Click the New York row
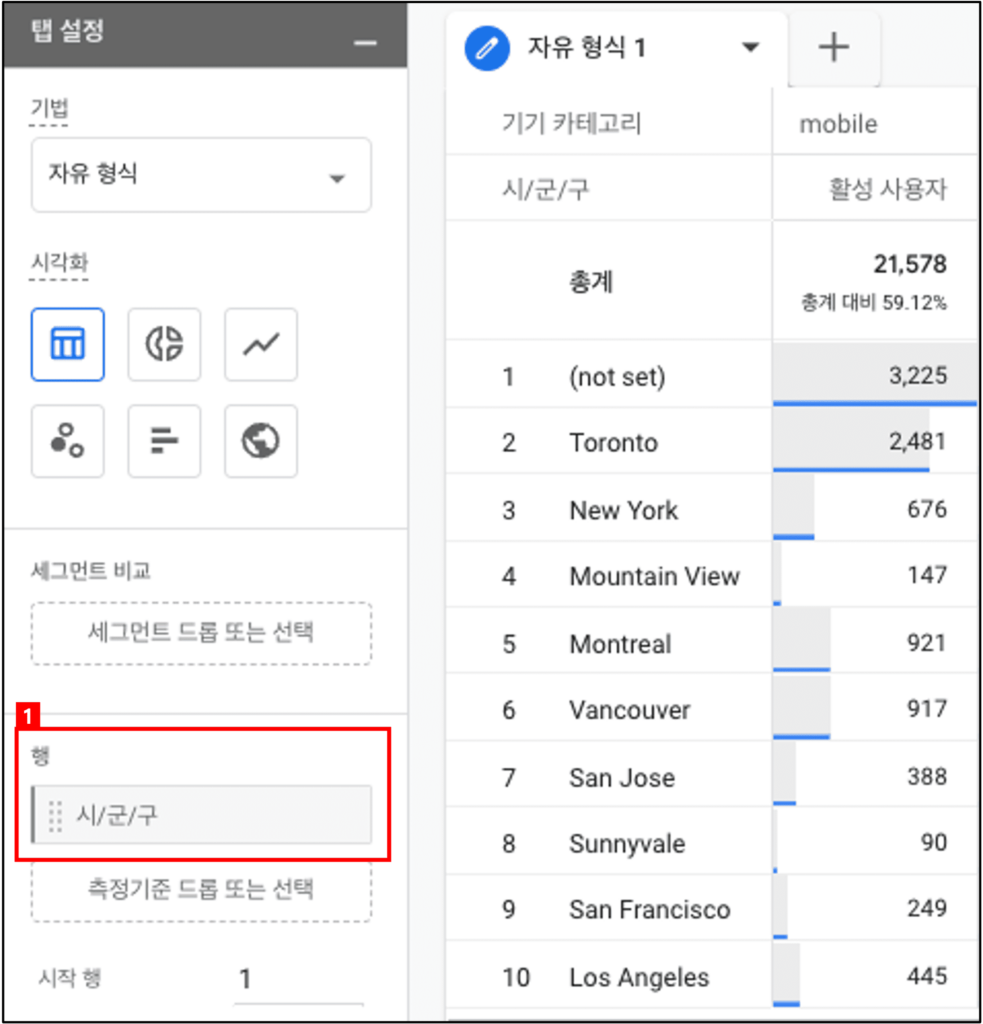Image resolution: width=983 pixels, height=1024 pixels. [x=712, y=509]
